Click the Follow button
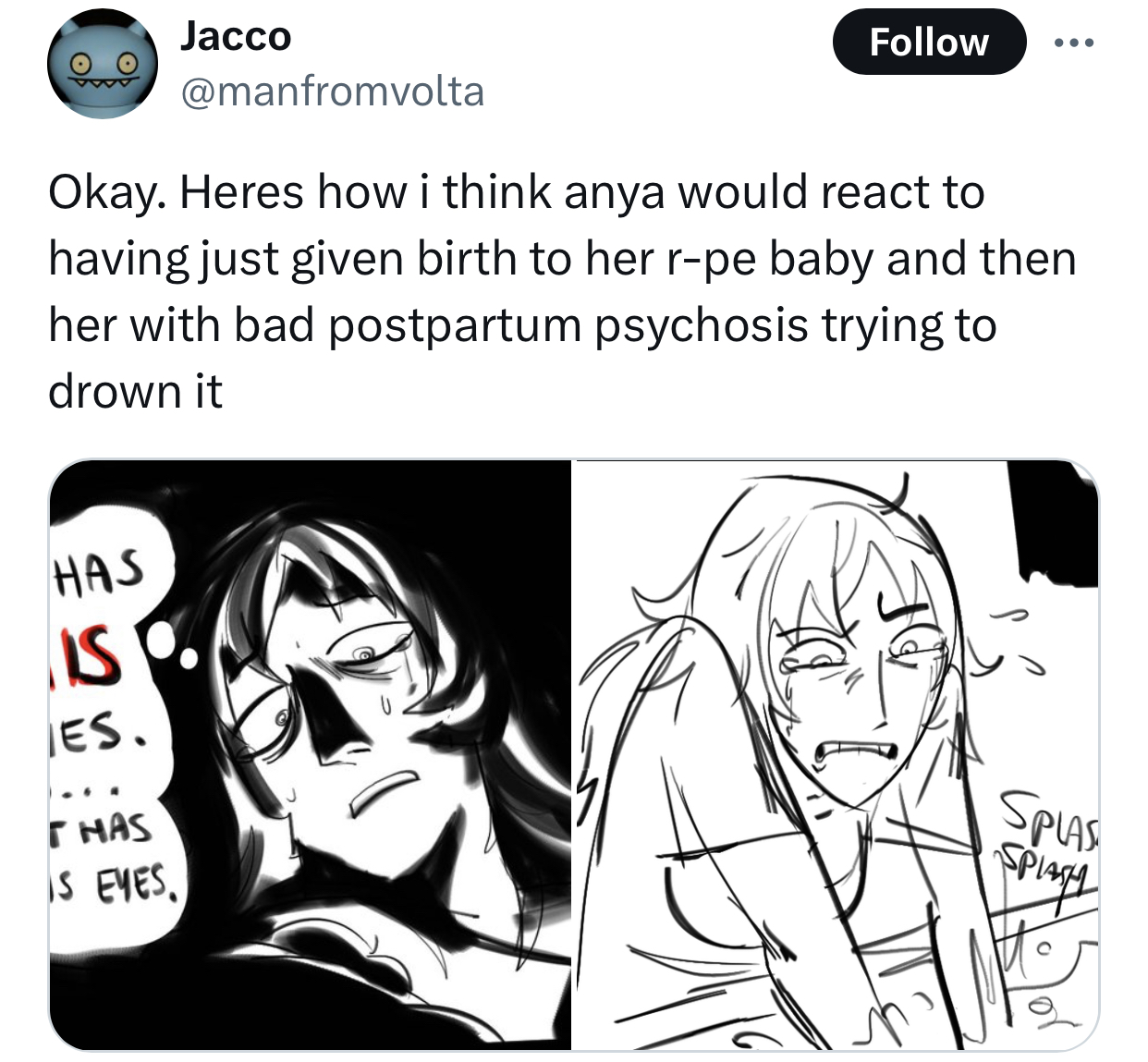 point(929,42)
